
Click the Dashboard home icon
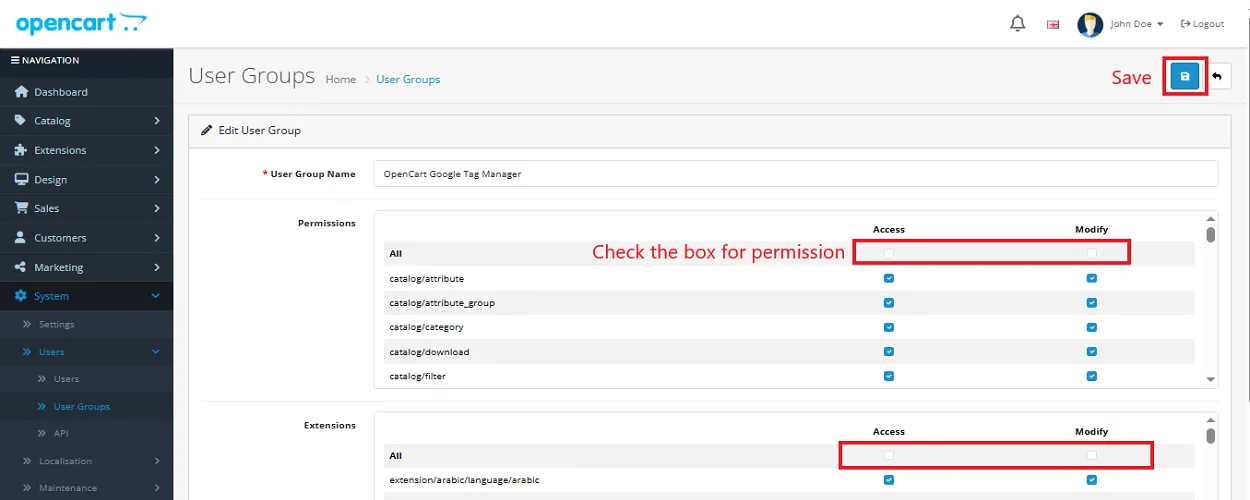pos(21,92)
